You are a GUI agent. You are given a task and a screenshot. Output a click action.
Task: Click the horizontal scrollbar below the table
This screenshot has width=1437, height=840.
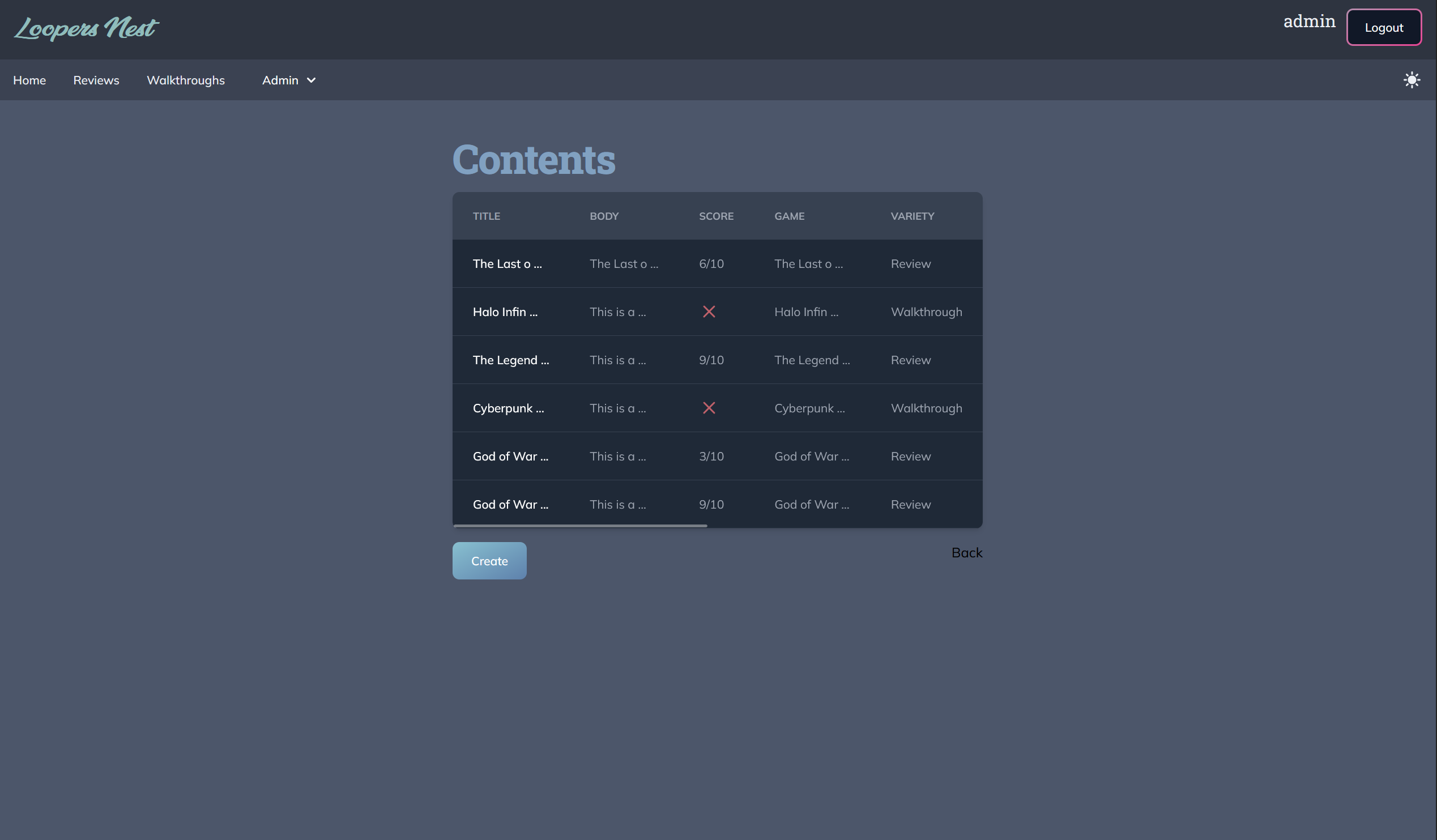pos(580,525)
